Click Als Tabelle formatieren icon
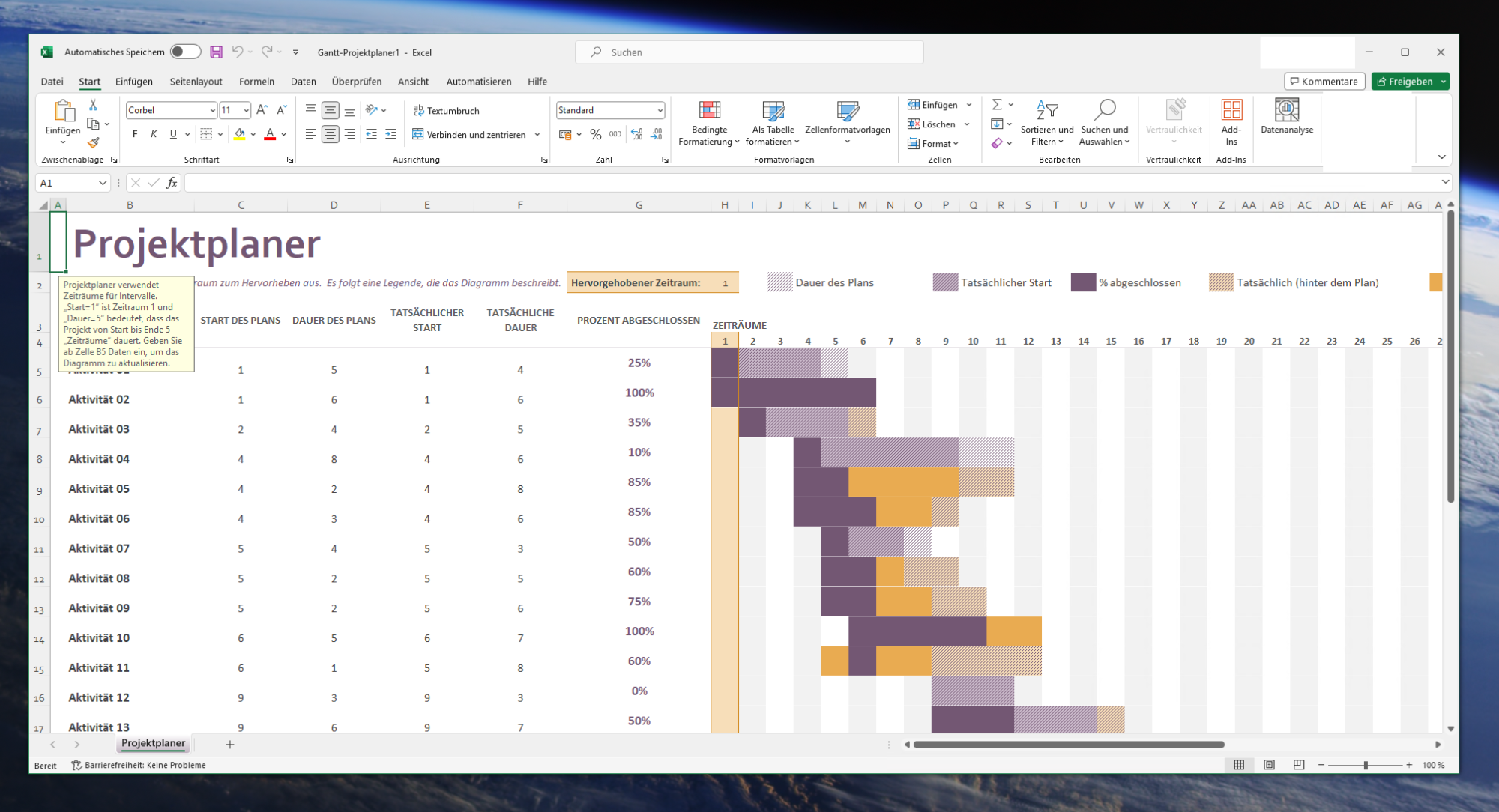 [x=773, y=112]
